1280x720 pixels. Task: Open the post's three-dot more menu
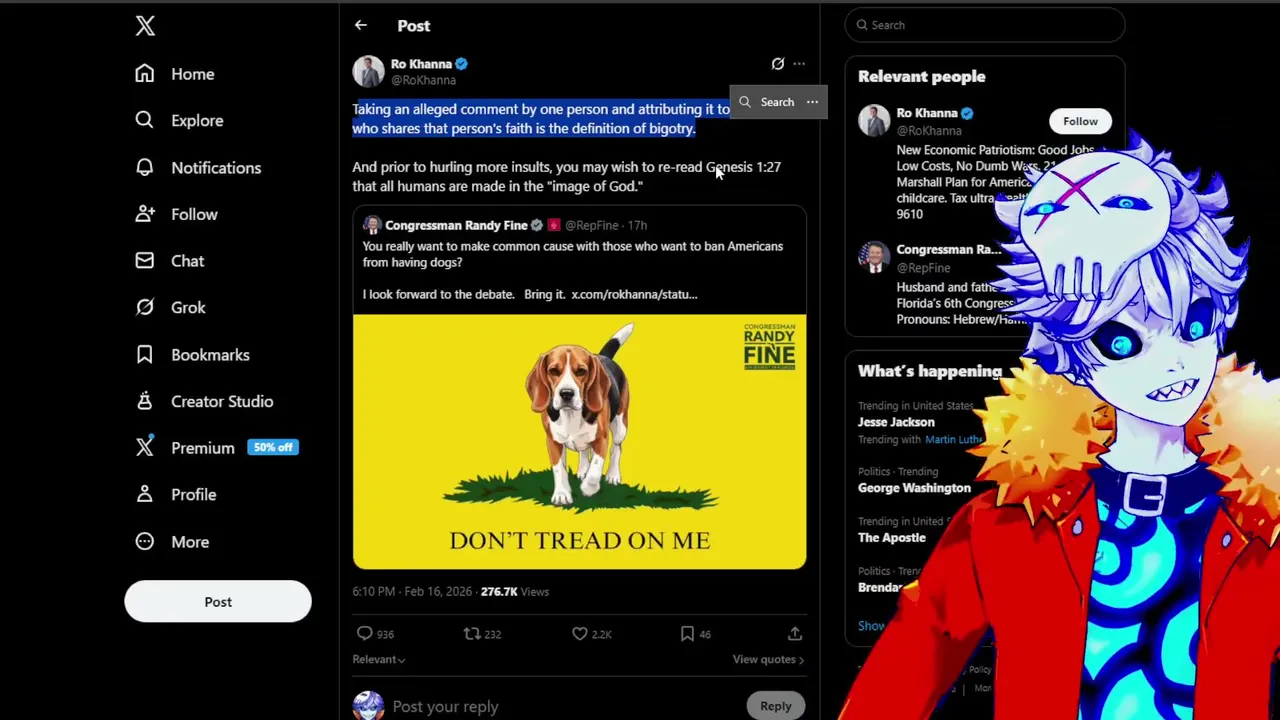[799, 64]
